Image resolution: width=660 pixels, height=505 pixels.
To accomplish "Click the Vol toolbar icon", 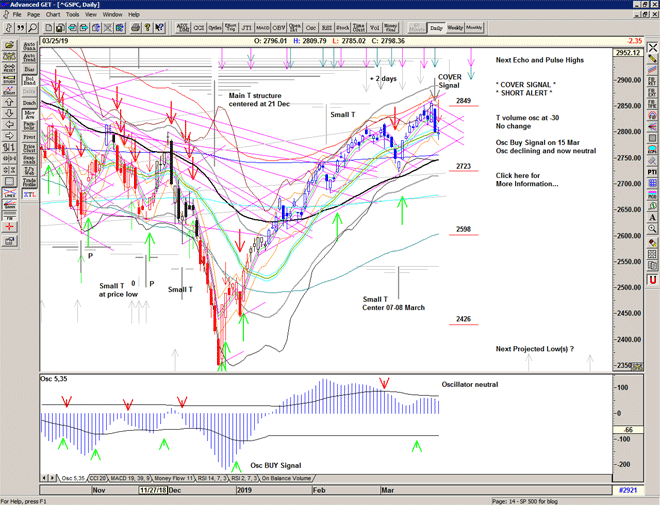I will click(x=373, y=28).
